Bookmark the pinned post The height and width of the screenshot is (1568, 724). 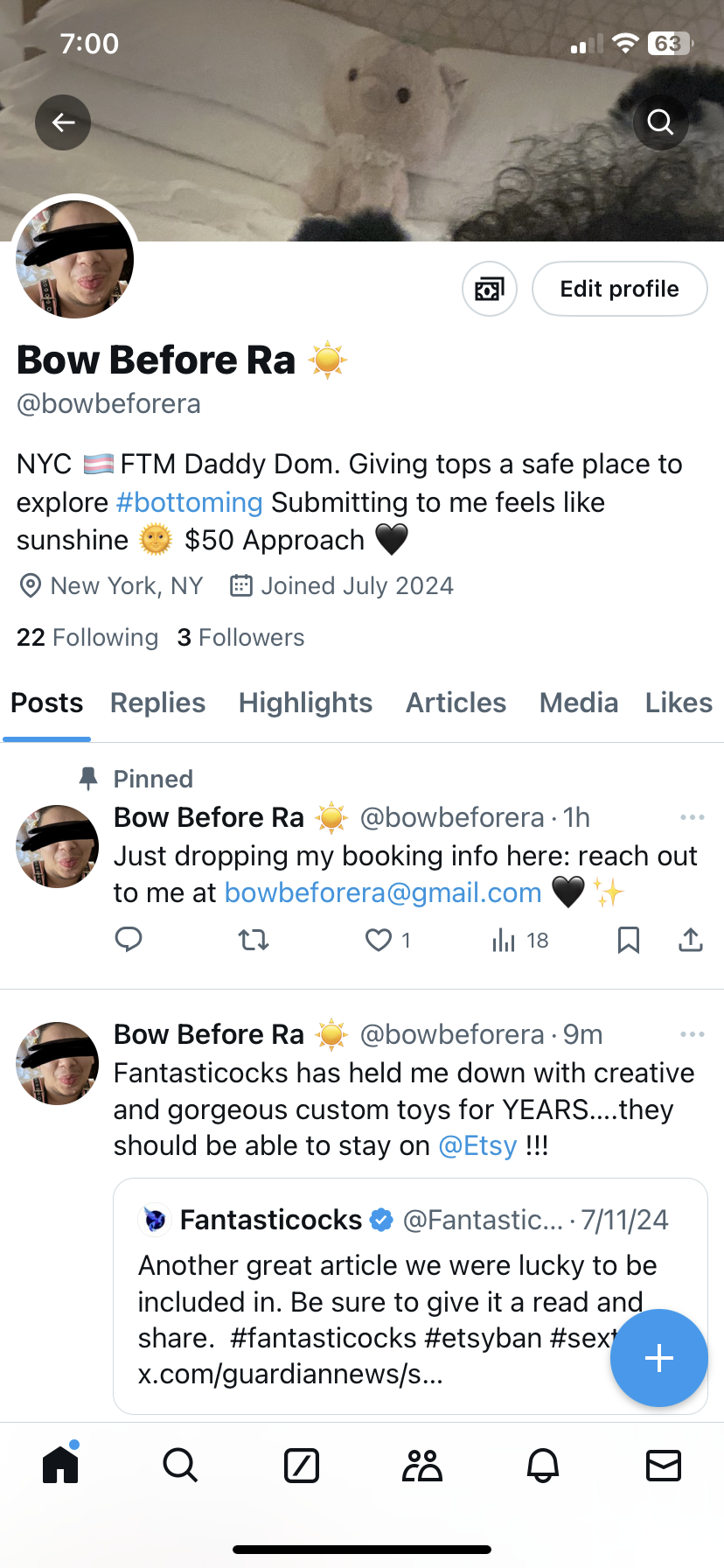(628, 941)
